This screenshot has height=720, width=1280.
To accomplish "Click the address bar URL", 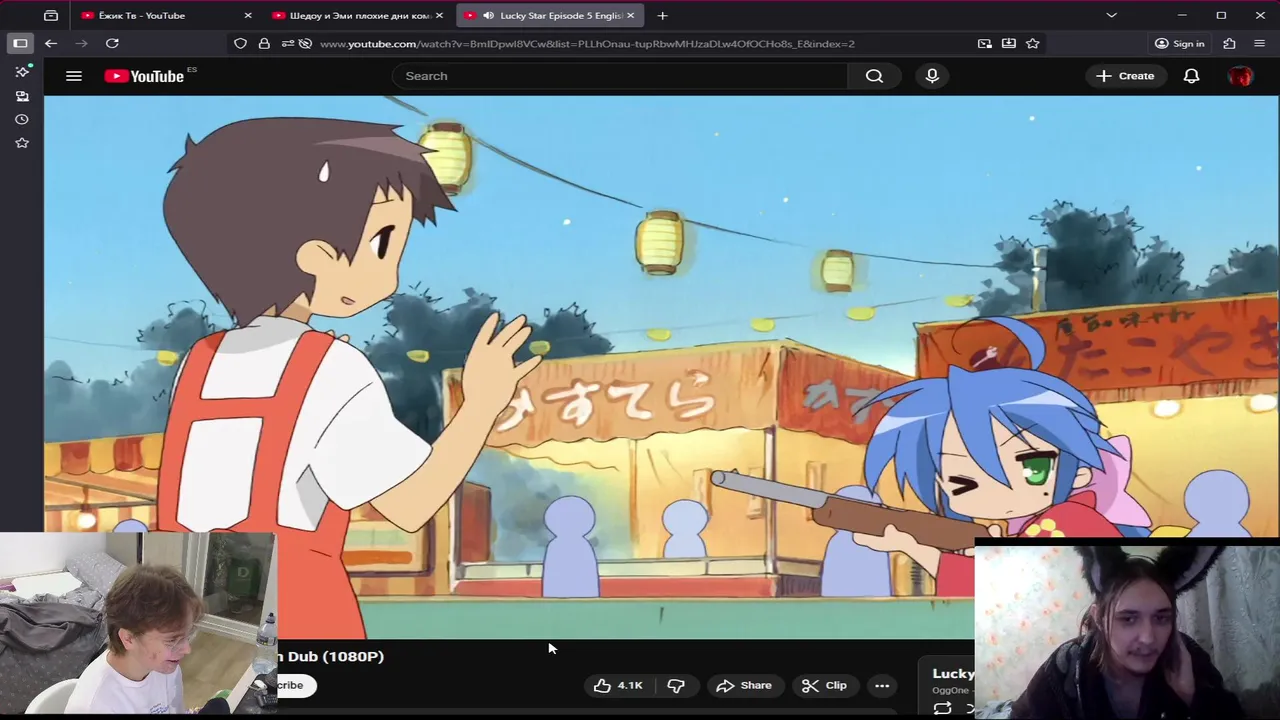I will tap(587, 44).
